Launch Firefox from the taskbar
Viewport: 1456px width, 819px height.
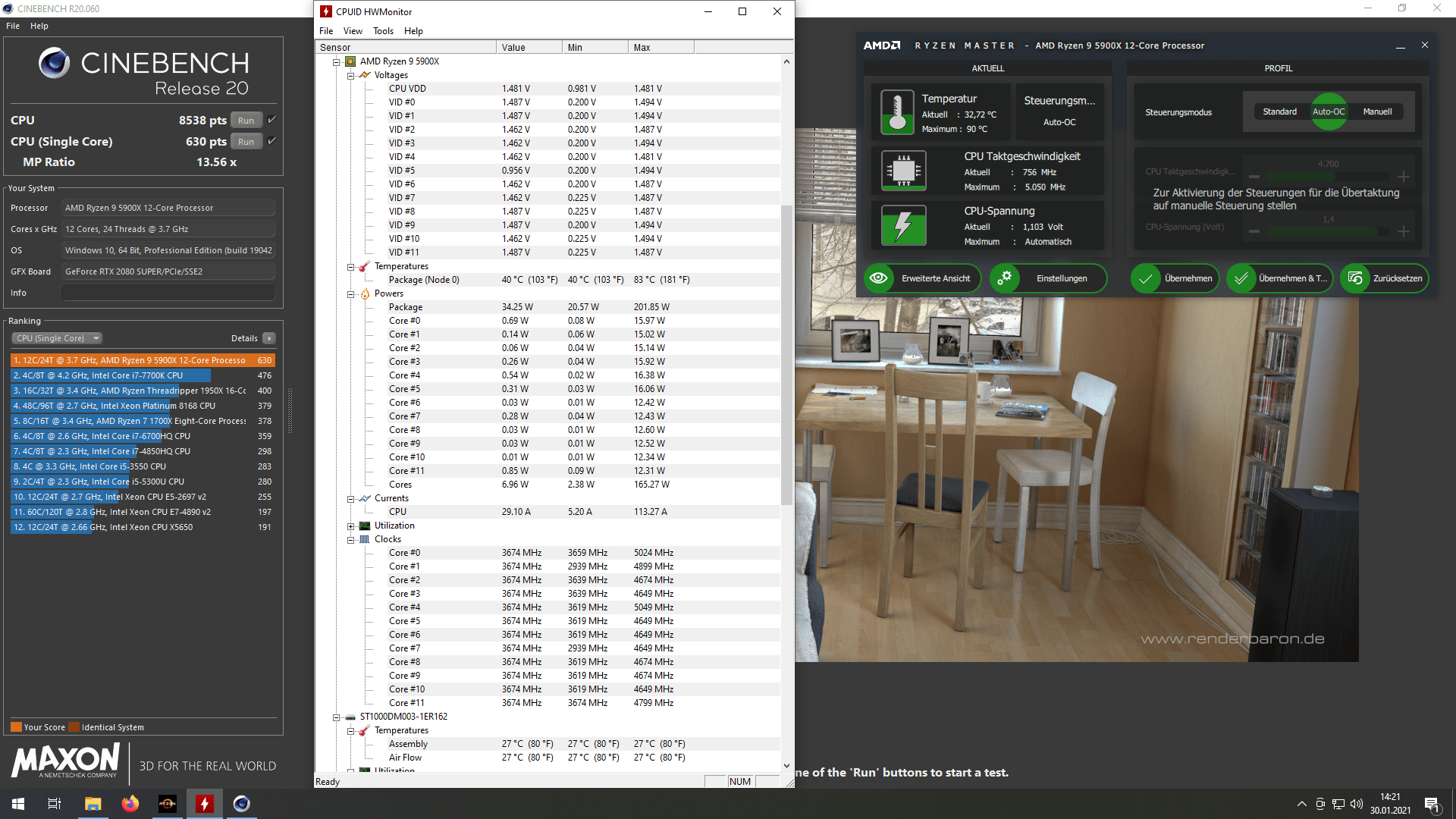(x=130, y=804)
